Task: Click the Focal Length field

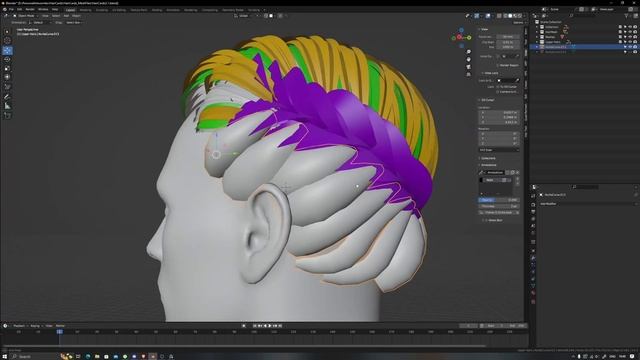Action: 508,37
